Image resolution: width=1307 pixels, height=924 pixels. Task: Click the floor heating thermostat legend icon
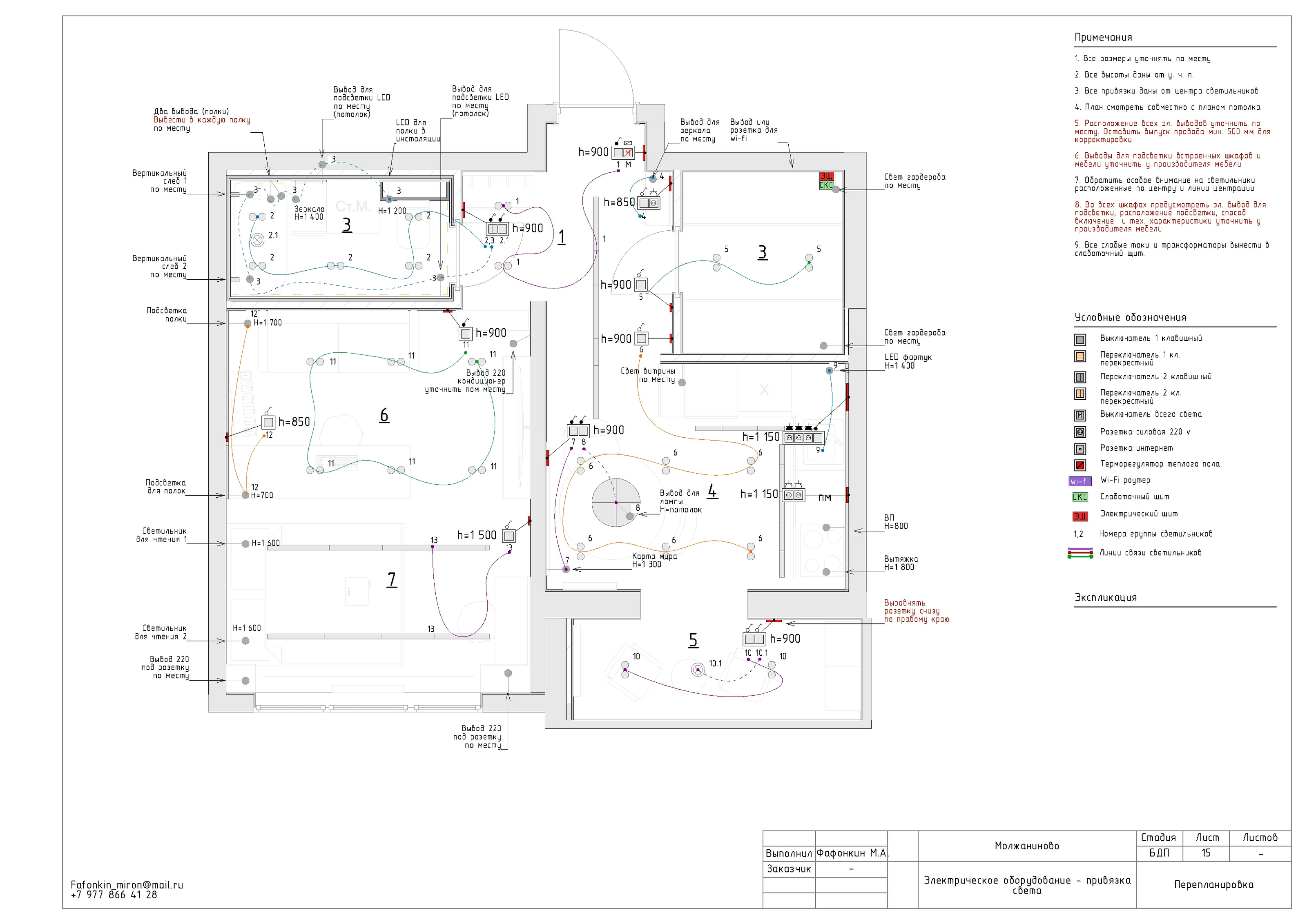pos(1080,465)
